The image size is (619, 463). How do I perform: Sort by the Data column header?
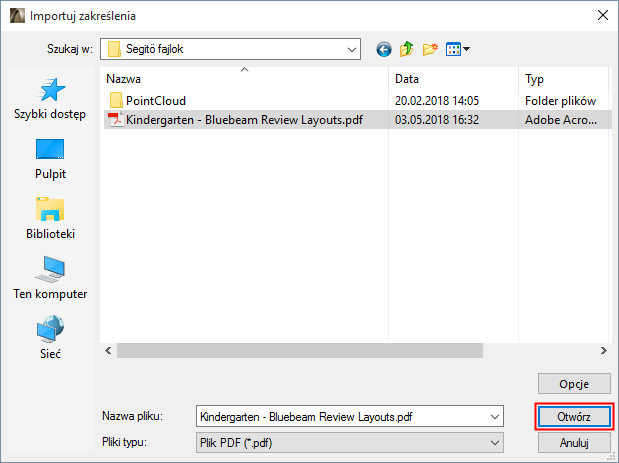click(x=454, y=79)
